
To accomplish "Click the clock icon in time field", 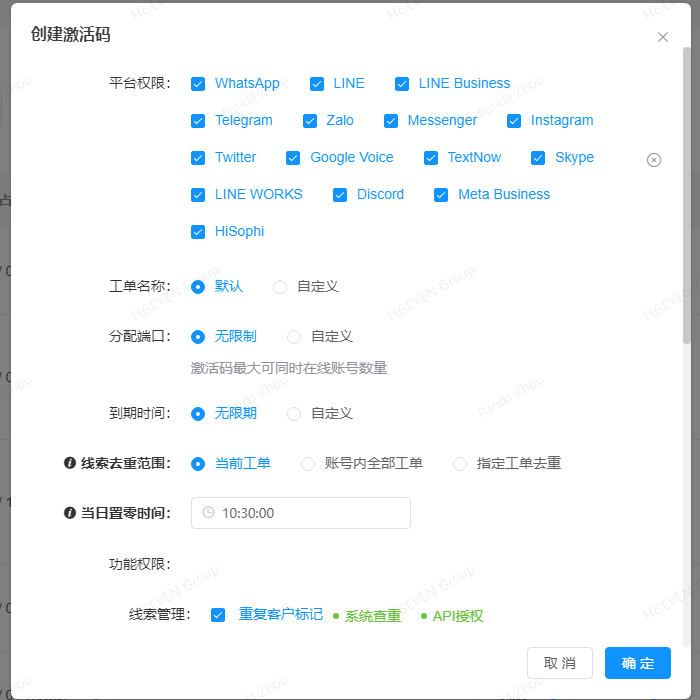I will (208, 512).
